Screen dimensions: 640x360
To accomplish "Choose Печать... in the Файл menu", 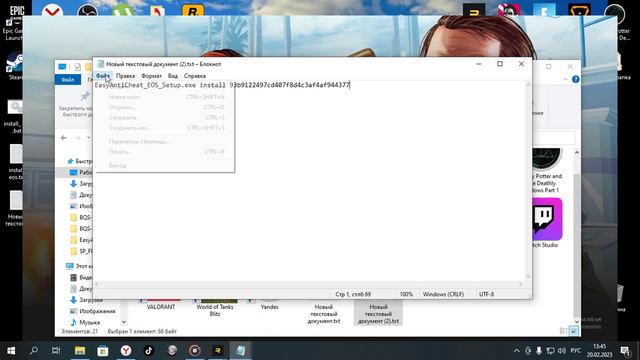I will (165, 152).
